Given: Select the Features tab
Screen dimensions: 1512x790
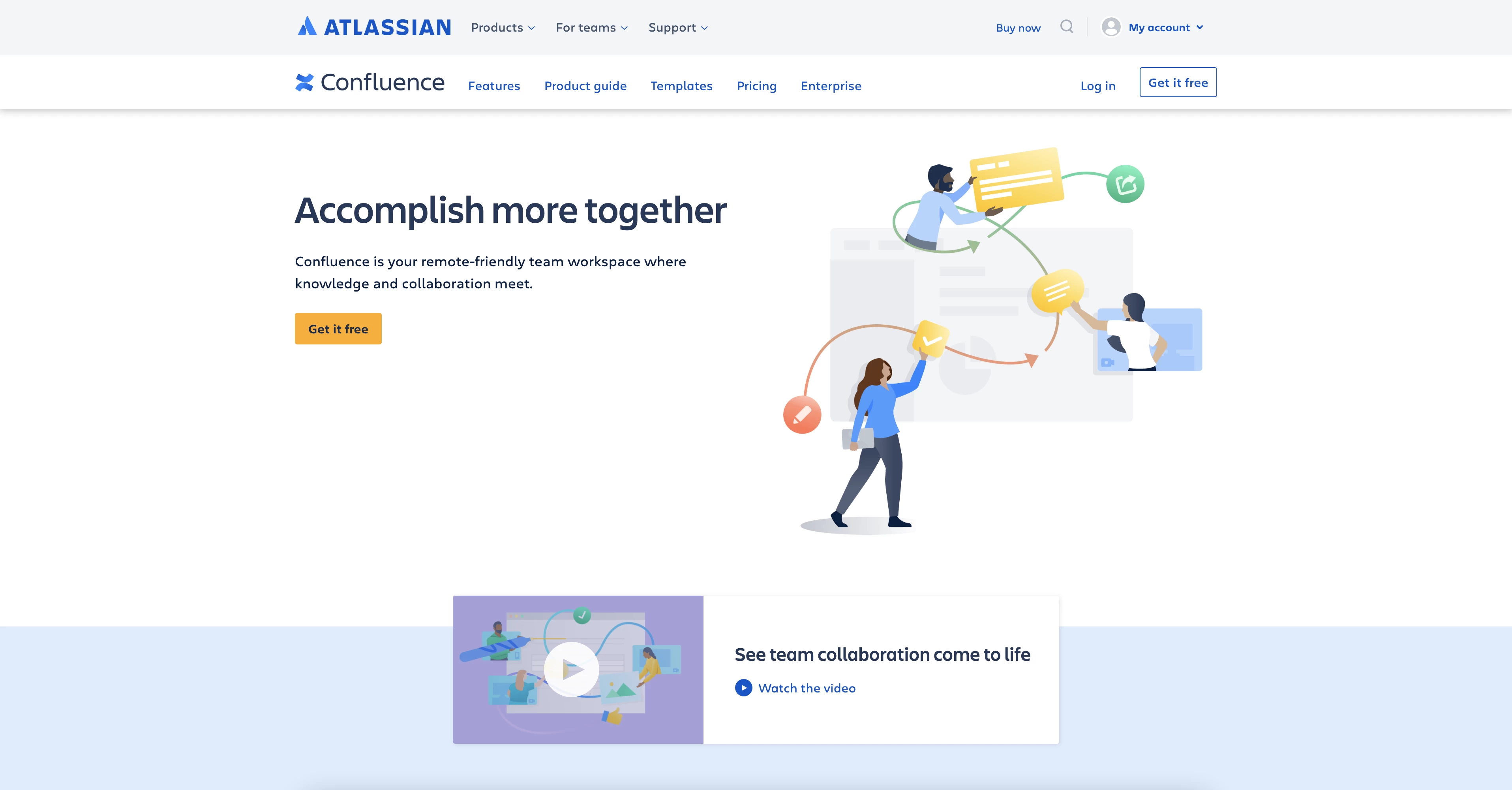Looking at the screenshot, I should pyautogui.click(x=494, y=85).
